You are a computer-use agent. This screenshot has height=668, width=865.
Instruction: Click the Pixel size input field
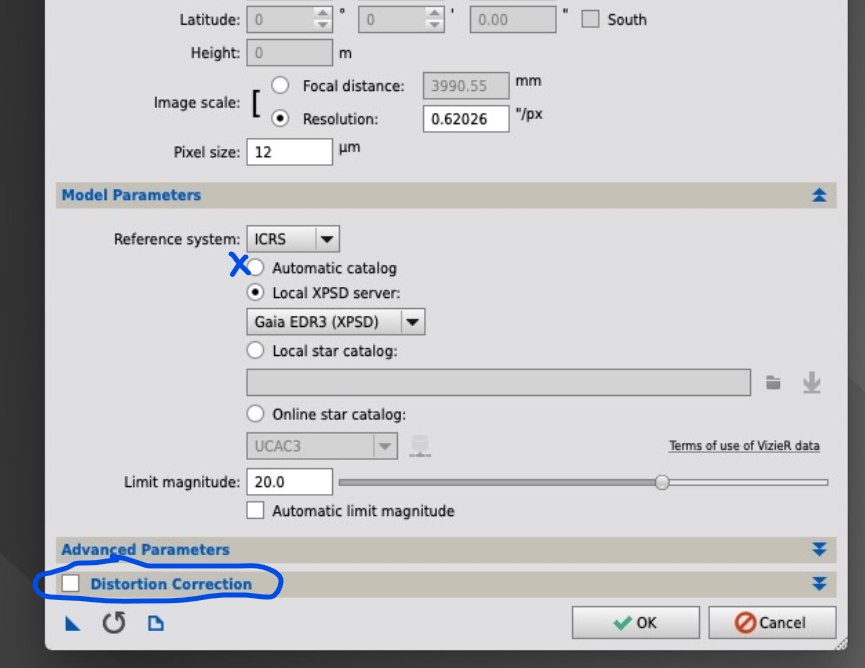click(x=290, y=152)
